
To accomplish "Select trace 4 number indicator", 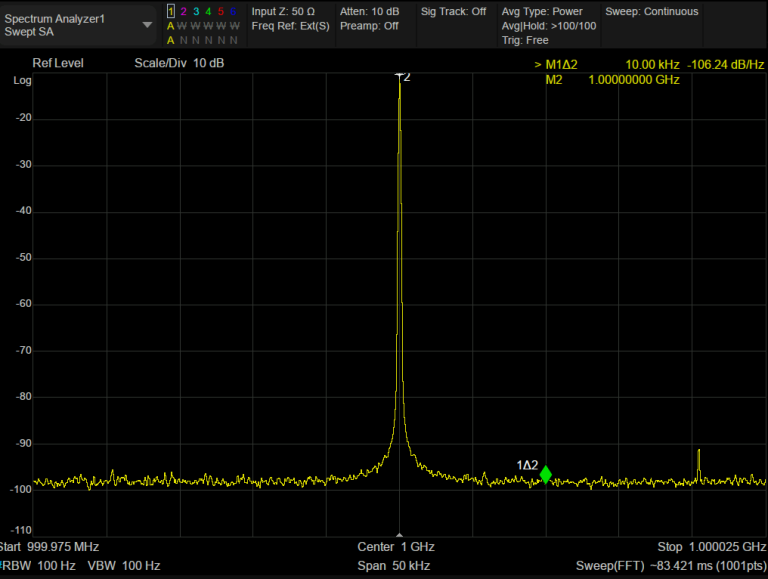I will coord(208,12).
